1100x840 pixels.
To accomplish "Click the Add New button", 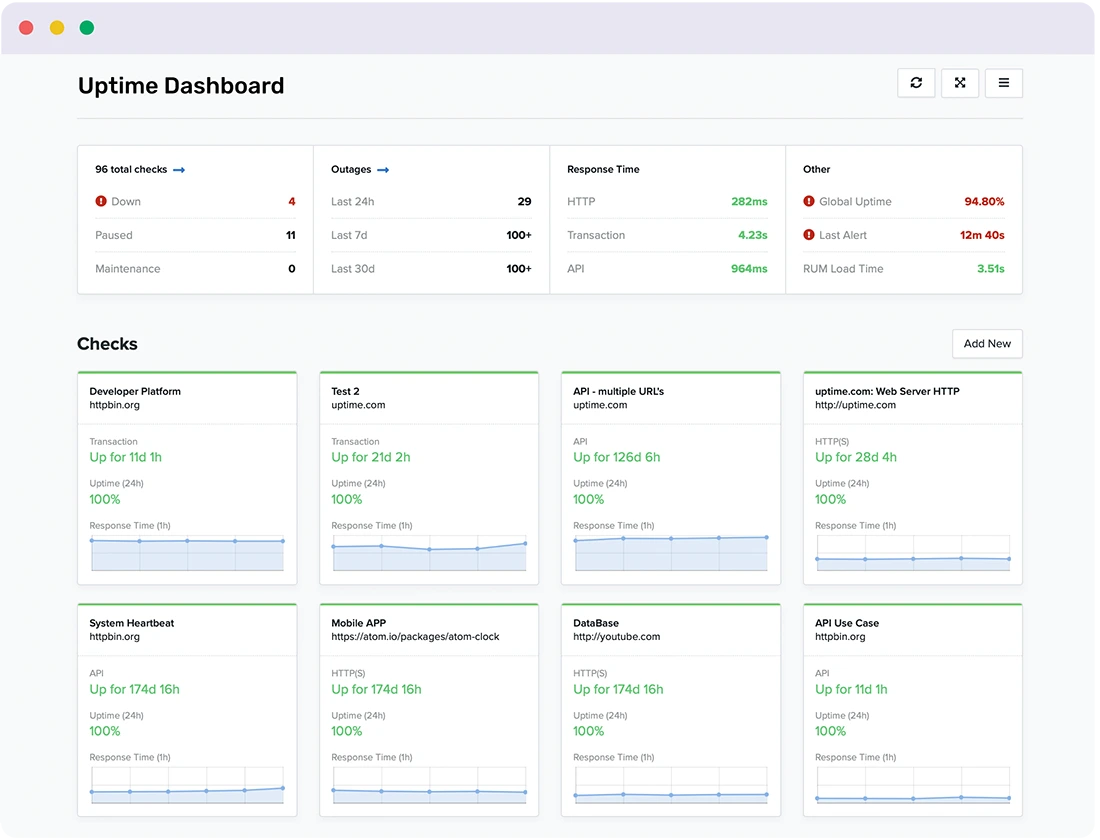I will coord(987,343).
